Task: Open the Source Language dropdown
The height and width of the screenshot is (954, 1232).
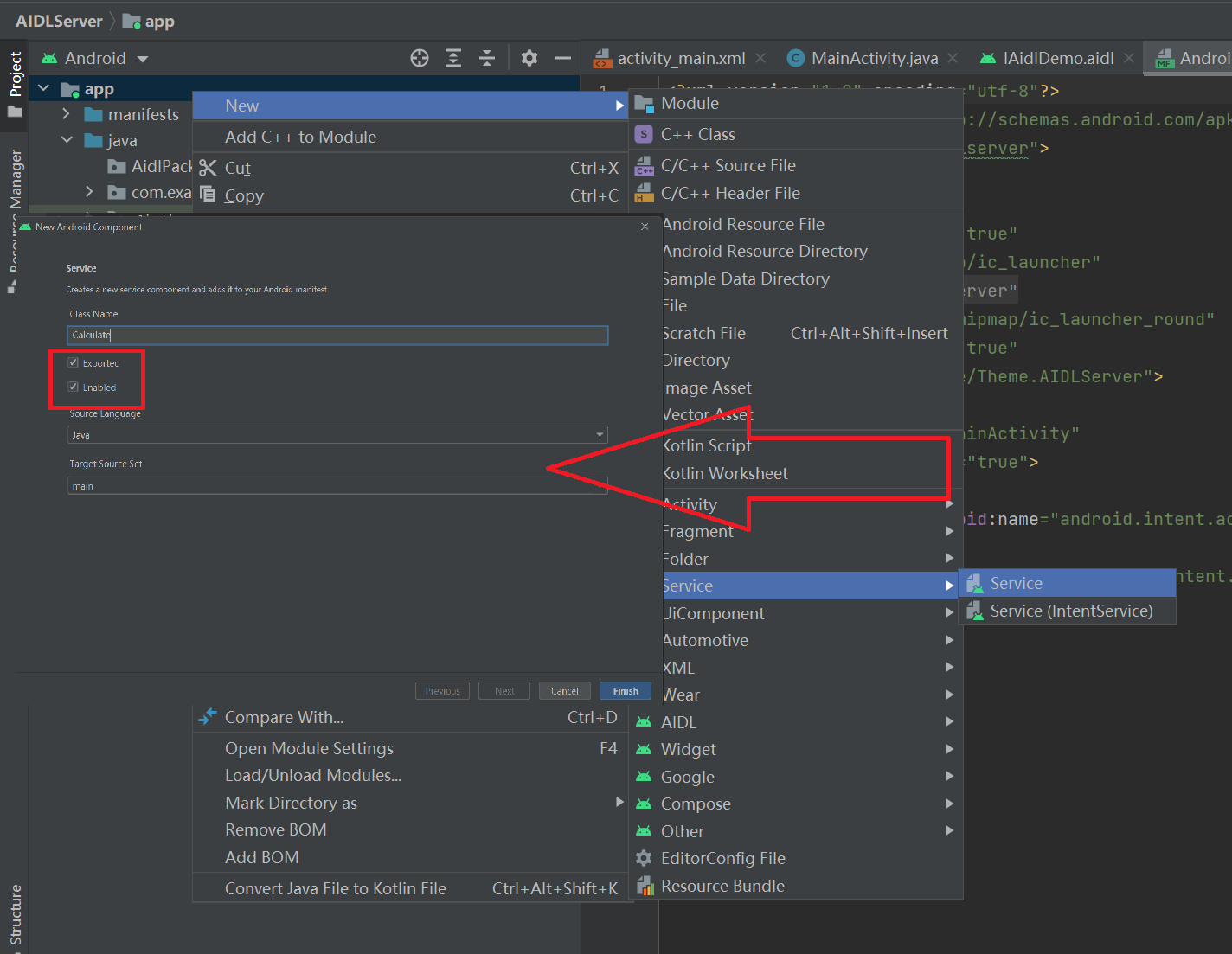Action: [x=337, y=434]
